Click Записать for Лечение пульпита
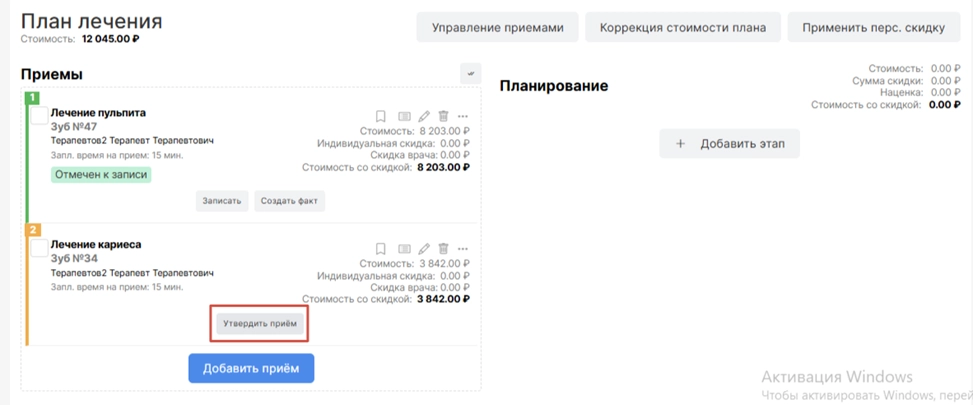This screenshot has height=405, width=973. (222, 201)
